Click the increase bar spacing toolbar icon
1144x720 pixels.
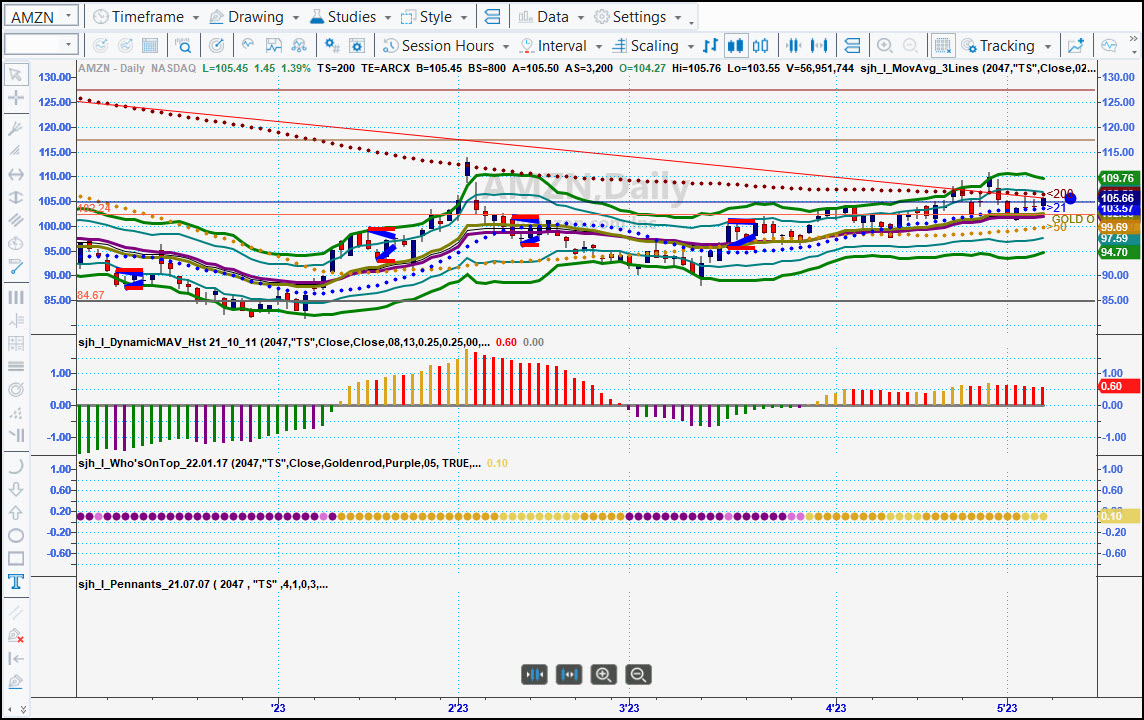pos(819,45)
